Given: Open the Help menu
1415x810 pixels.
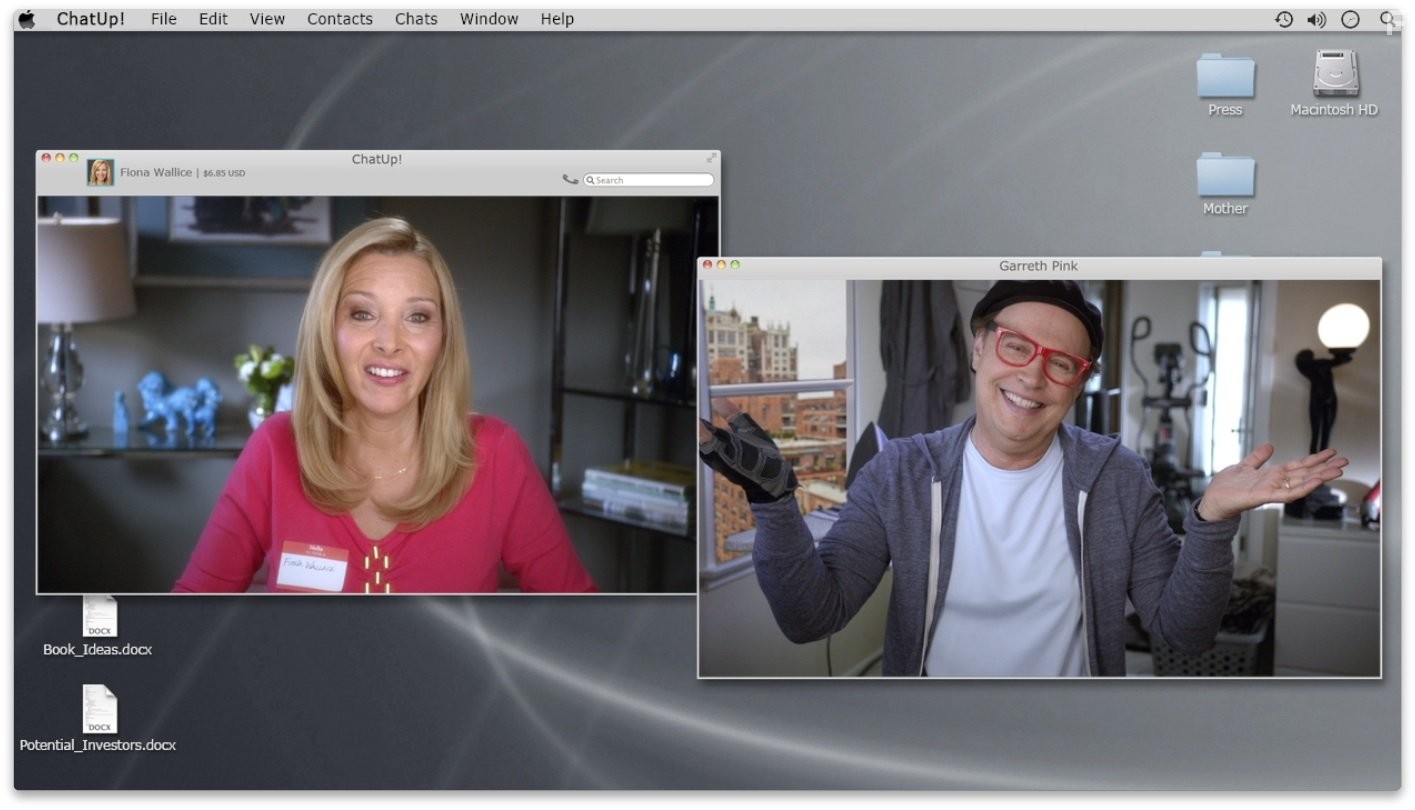Looking at the screenshot, I should click(557, 18).
